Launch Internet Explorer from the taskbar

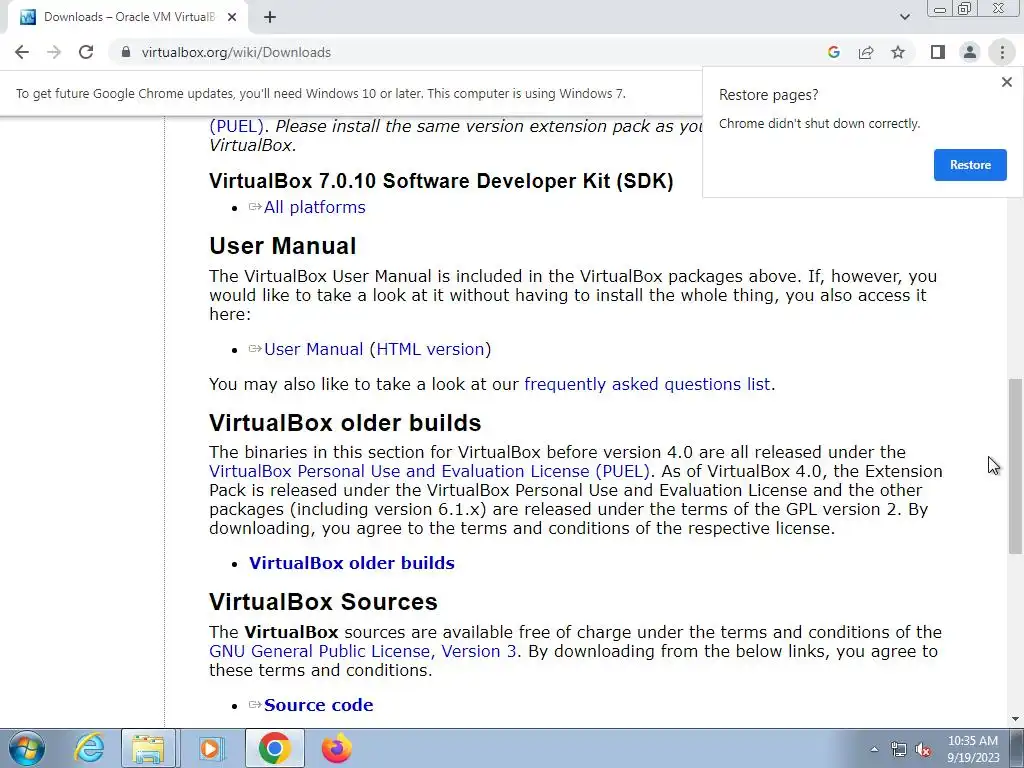click(x=89, y=748)
